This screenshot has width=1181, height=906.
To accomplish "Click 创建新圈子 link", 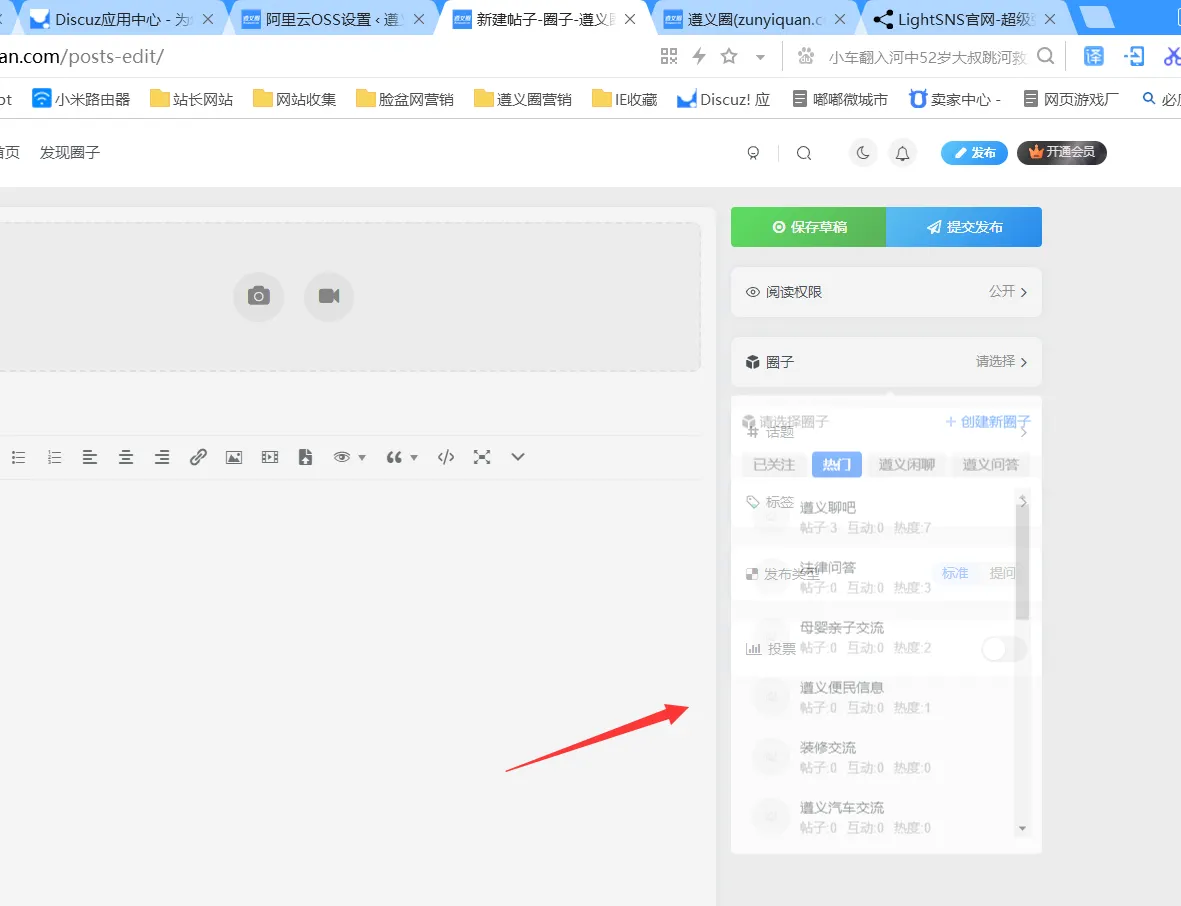I will coord(988,422).
